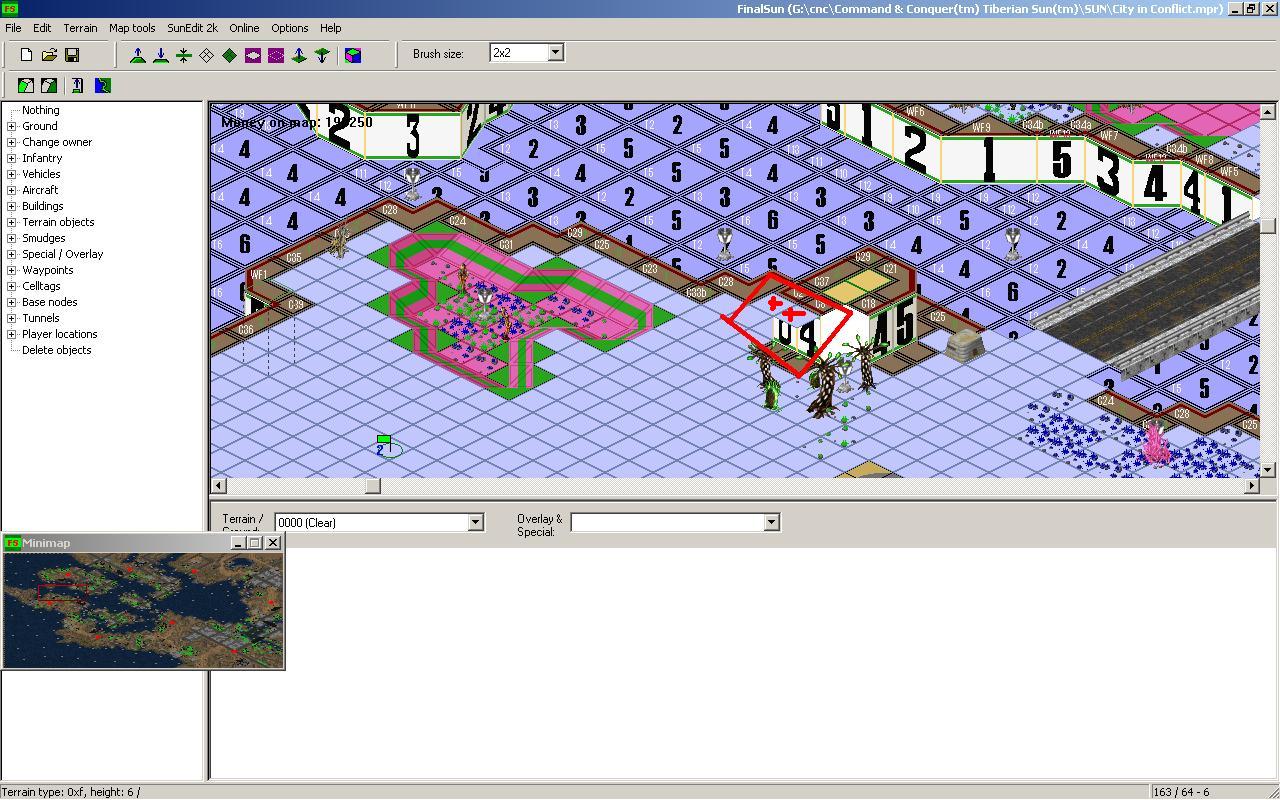Open the Map tools menu
This screenshot has height=800, width=1280.
coord(132,28)
